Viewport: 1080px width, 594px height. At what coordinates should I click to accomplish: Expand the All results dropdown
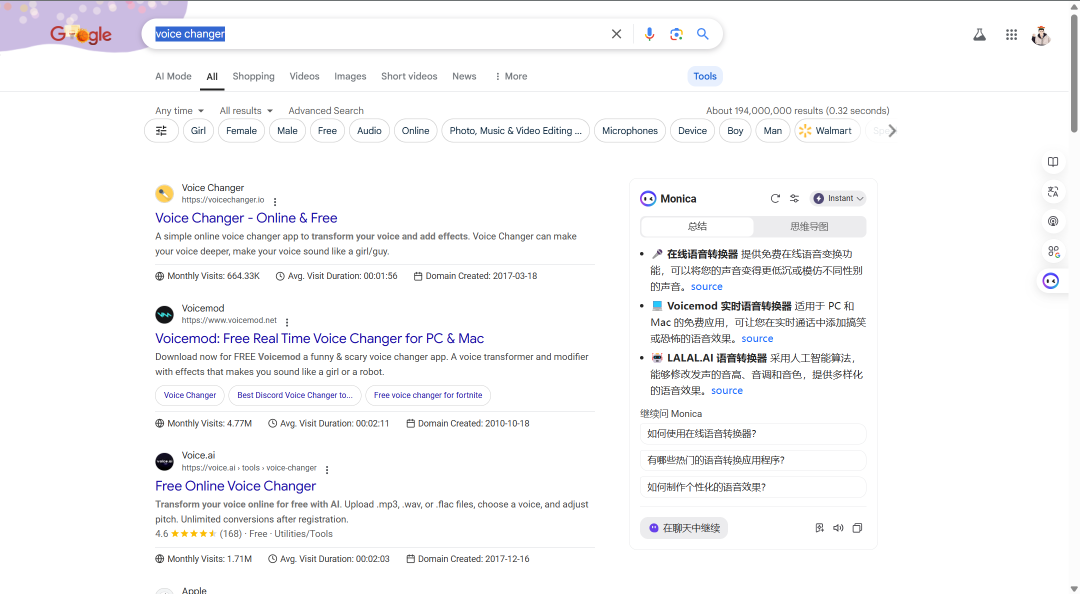pyautogui.click(x=247, y=110)
